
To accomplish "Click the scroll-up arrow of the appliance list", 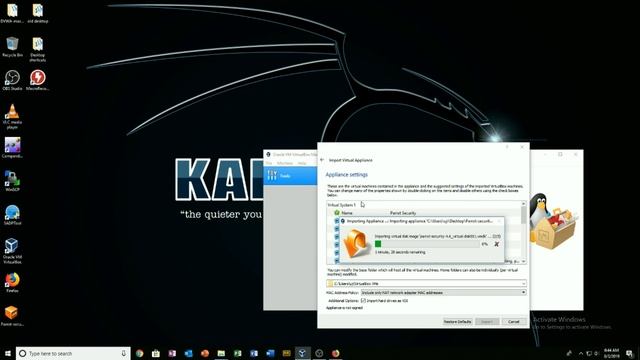I will [x=524, y=204].
